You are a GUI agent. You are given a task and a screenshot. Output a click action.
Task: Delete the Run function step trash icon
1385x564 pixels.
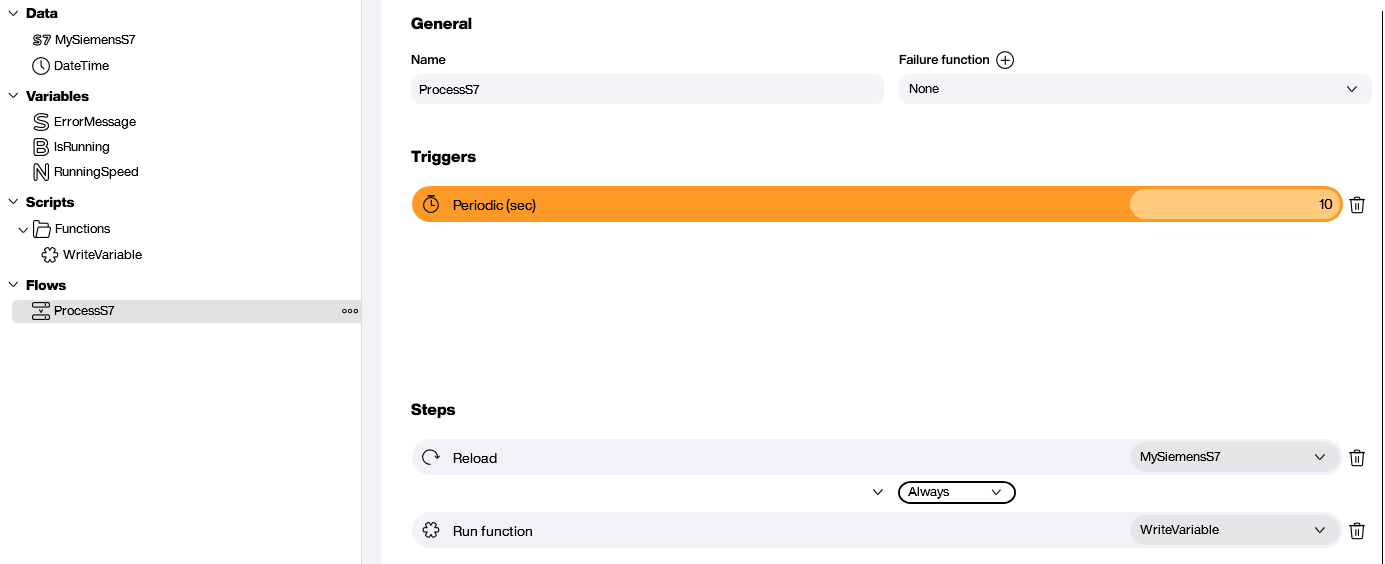pos(1357,531)
